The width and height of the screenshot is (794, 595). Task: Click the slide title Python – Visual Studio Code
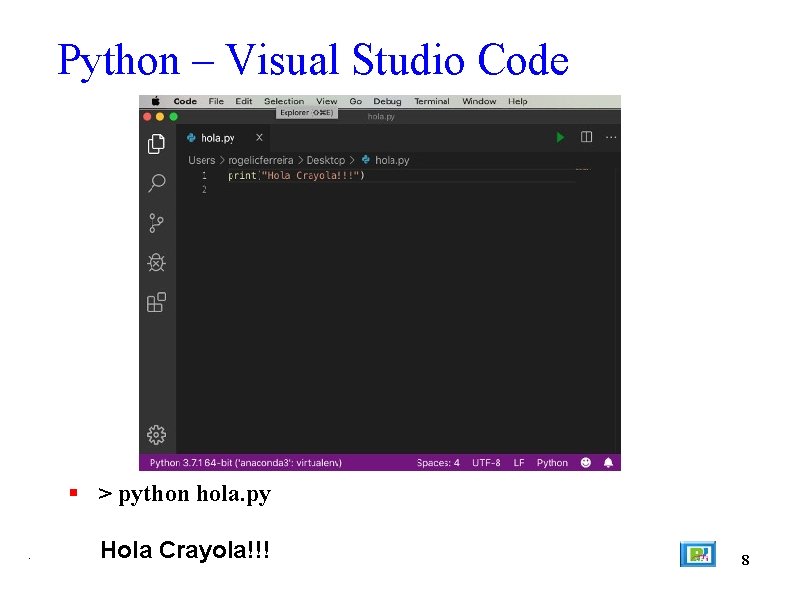pyautogui.click(x=313, y=61)
